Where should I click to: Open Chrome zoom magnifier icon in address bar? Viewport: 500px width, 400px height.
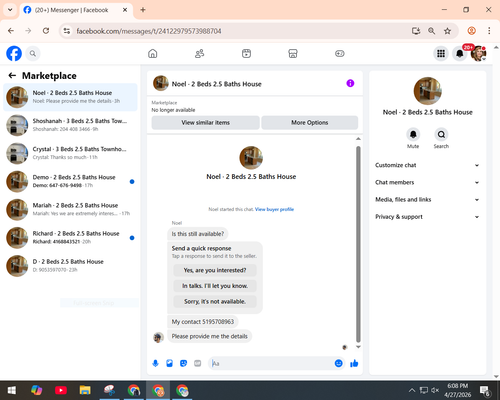(x=431, y=31)
